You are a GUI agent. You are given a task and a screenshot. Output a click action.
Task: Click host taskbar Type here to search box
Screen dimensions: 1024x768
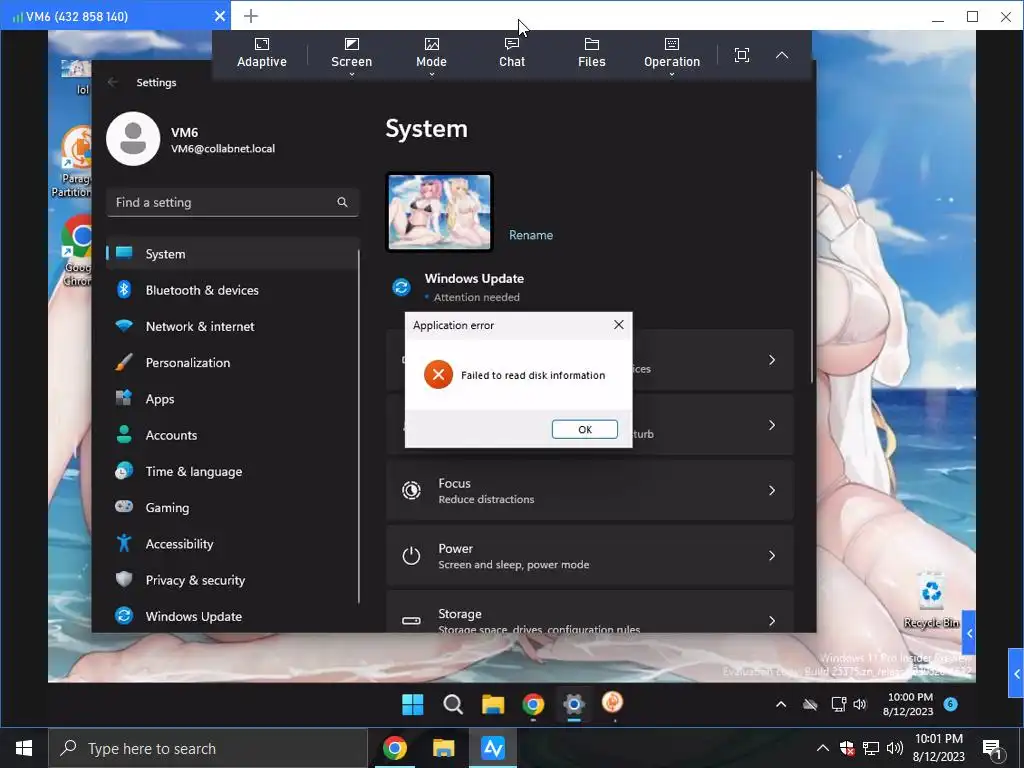point(208,748)
